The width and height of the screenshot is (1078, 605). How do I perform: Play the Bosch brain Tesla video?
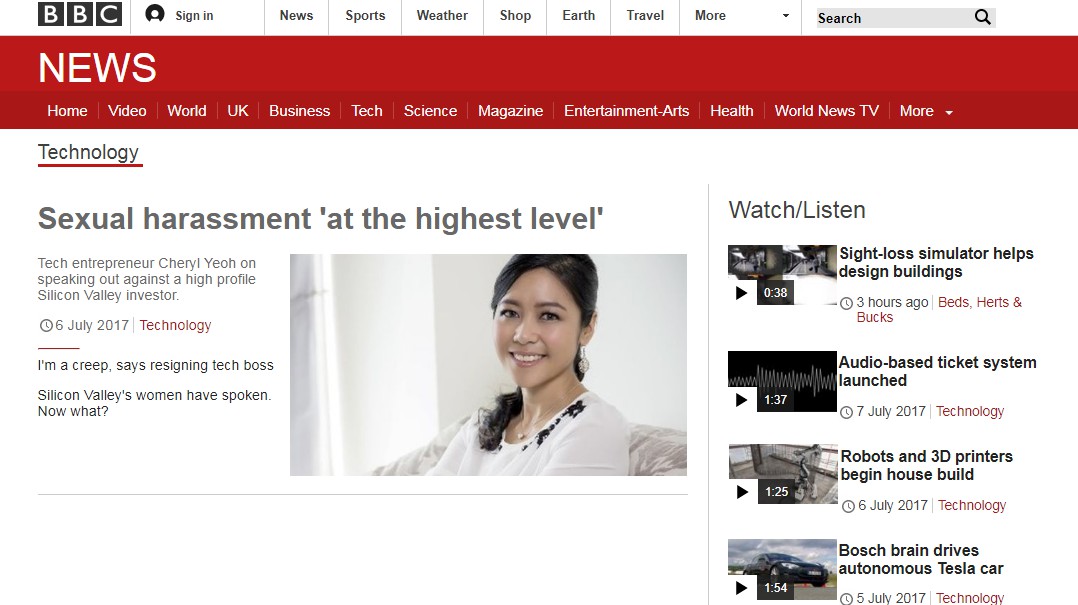pyautogui.click(x=741, y=588)
